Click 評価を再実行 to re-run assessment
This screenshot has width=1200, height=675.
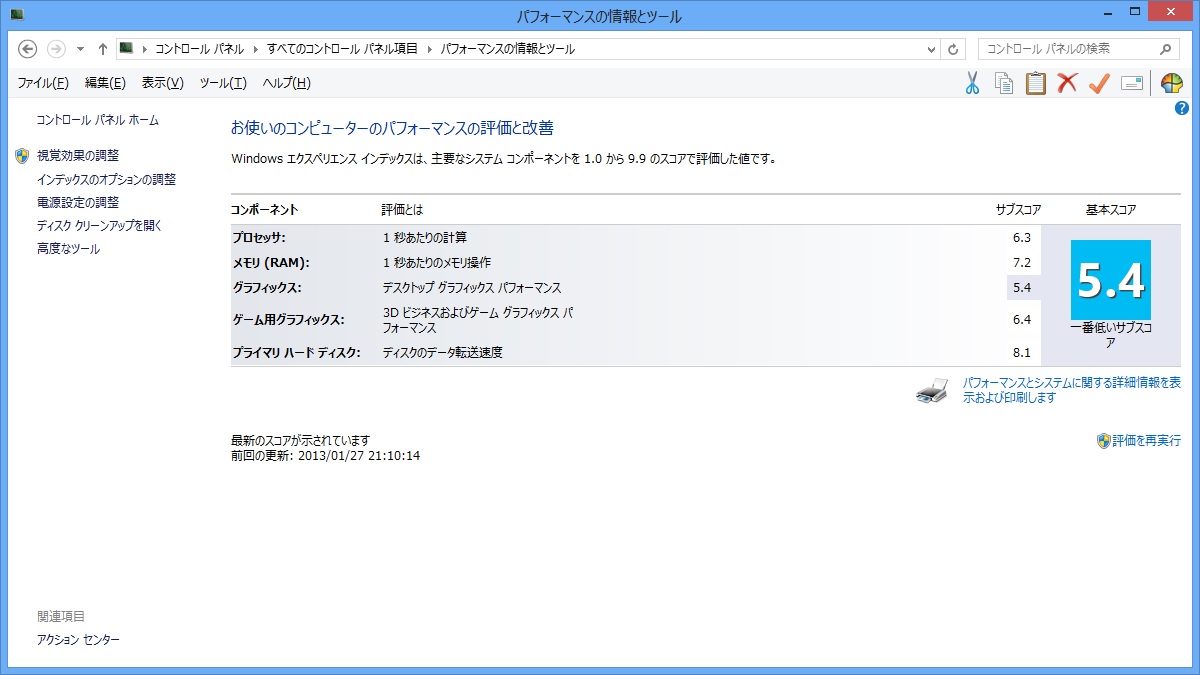[x=1147, y=440]
